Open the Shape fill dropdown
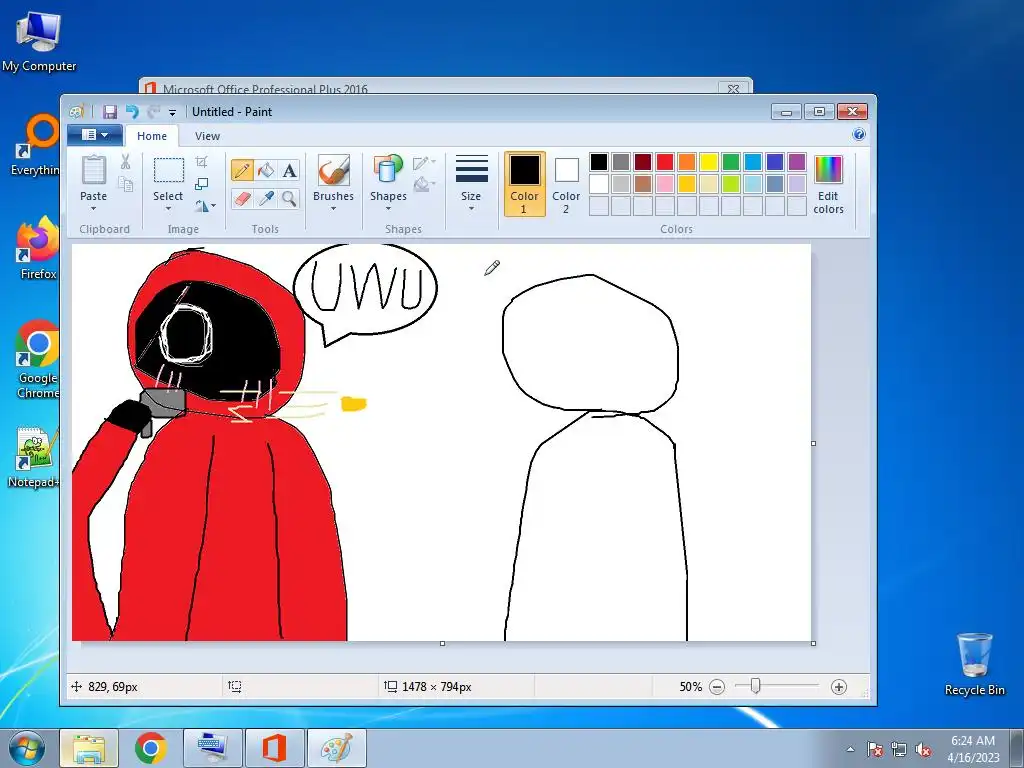Image resolution: width=1024 pixels, height=768 pixels. [424, 185]
